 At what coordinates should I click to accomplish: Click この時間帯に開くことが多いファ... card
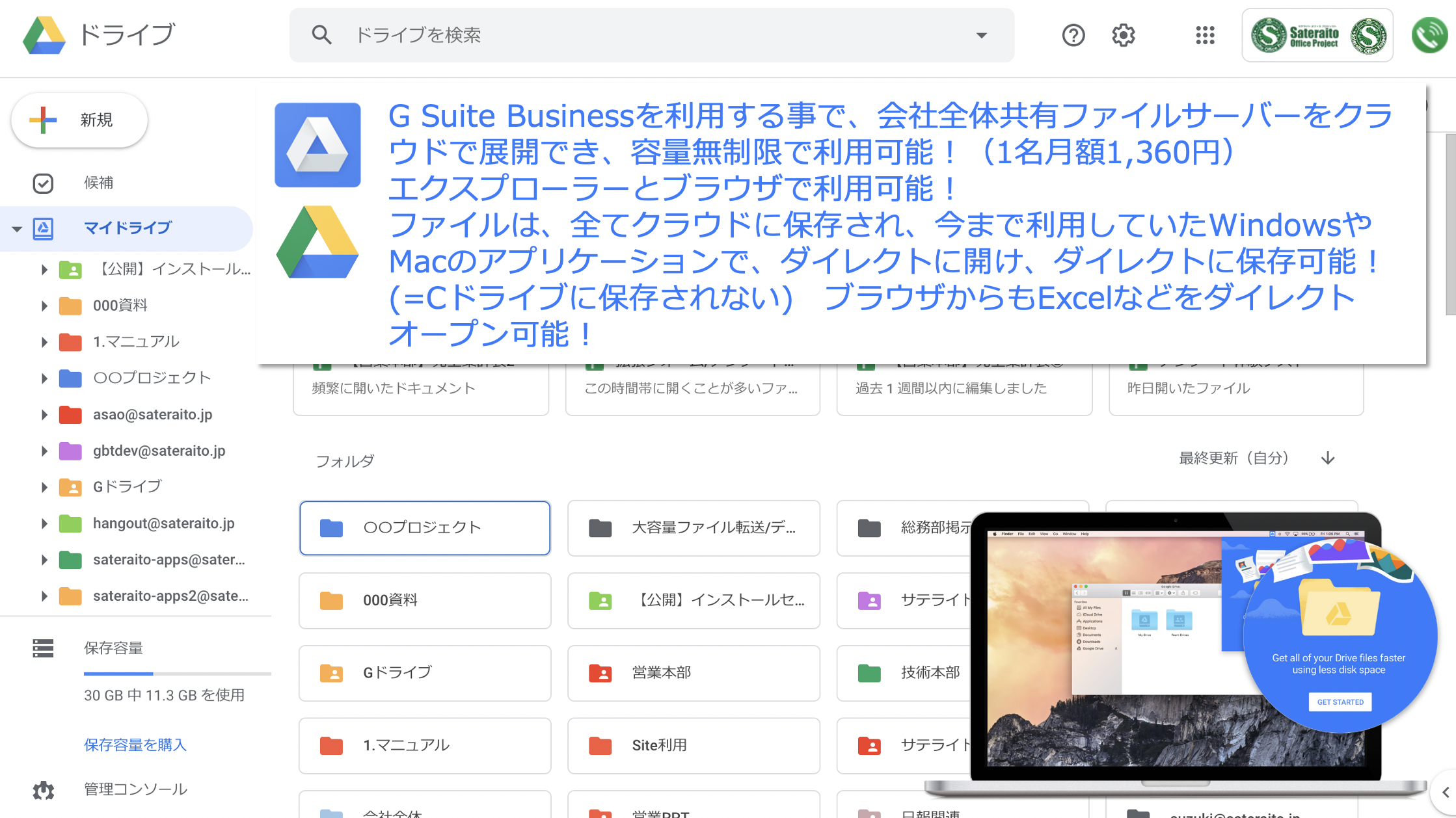pyautogui.click(x=692, y=389)
